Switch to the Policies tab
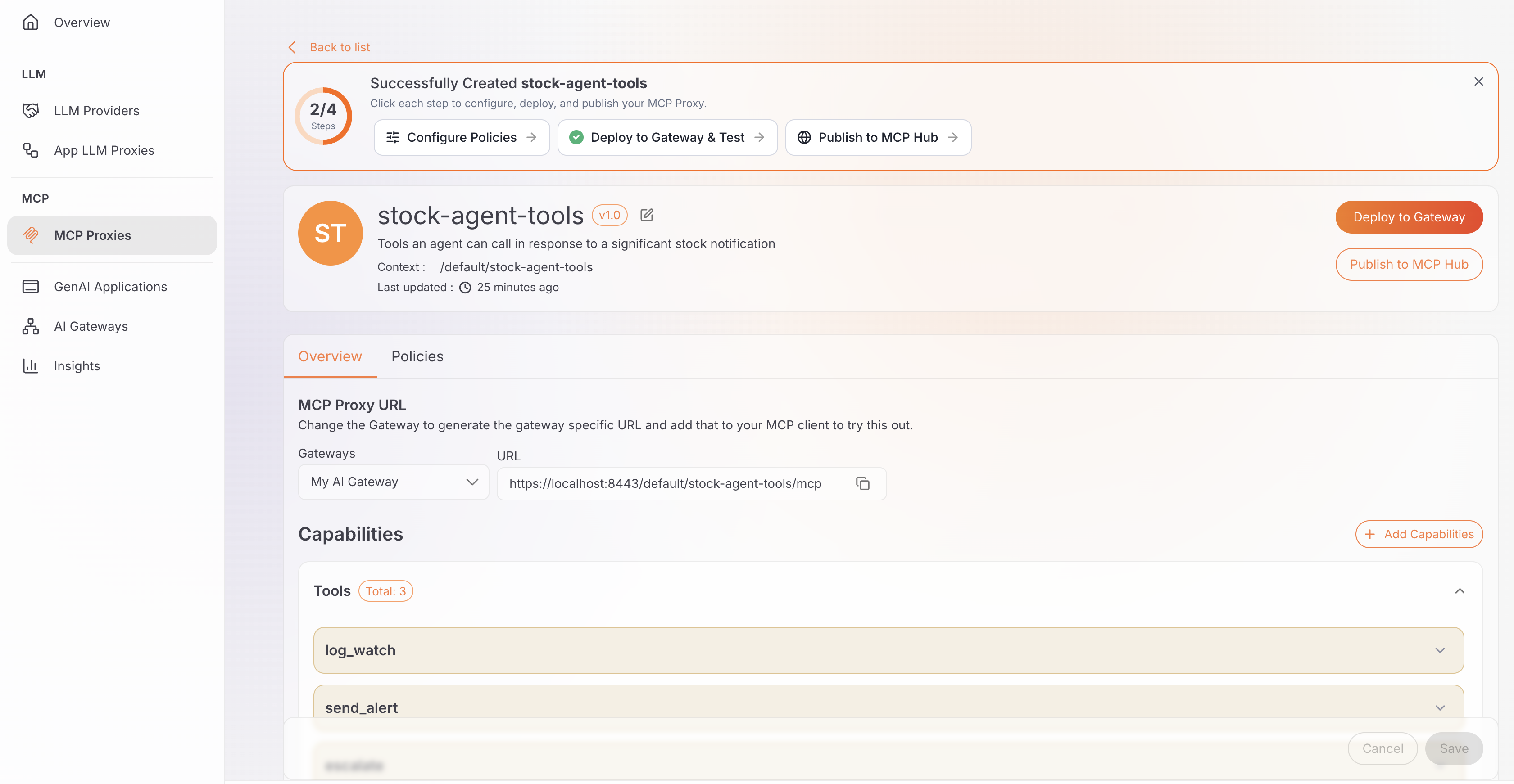Screen dimensions: 1514x784 [417, 356]
